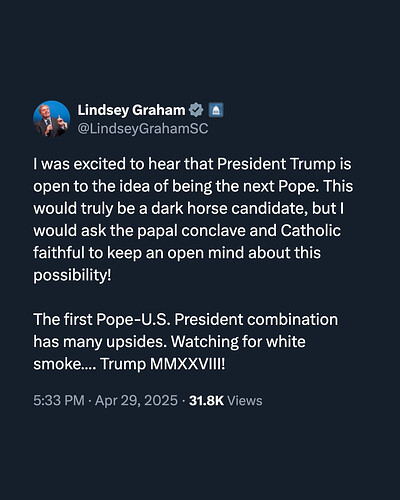Image resolution: width=400 pixels, height=500 pixels.
Task: Click the government building affiliation badge
Action: pyautogui.click(x=216, y=110)
